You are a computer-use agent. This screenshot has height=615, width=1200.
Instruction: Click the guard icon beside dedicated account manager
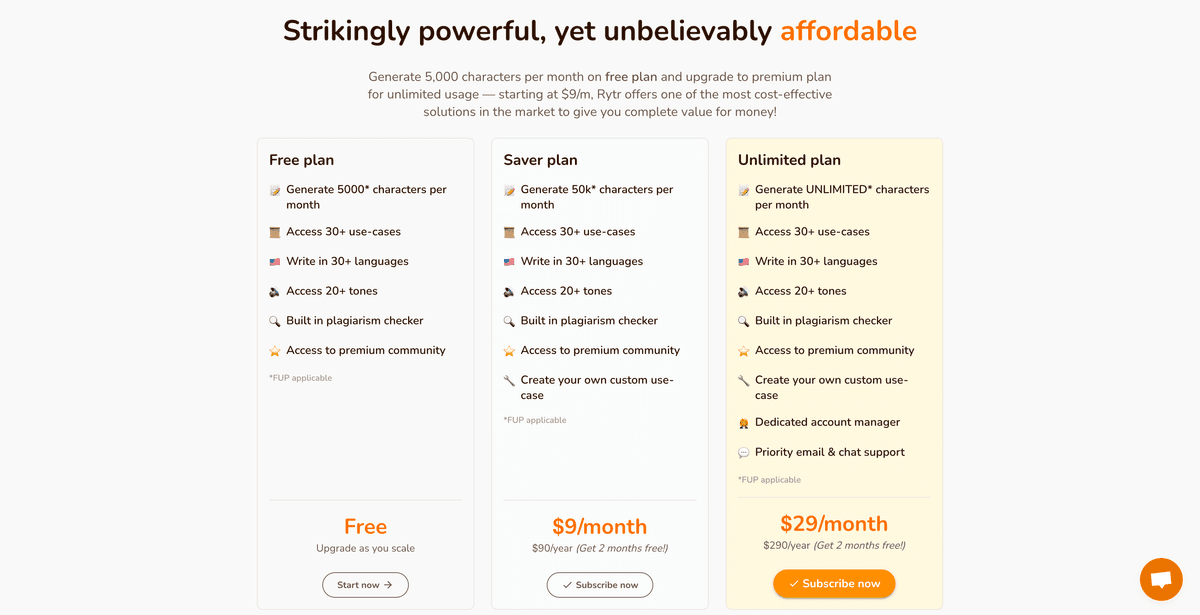pos(744,422)
